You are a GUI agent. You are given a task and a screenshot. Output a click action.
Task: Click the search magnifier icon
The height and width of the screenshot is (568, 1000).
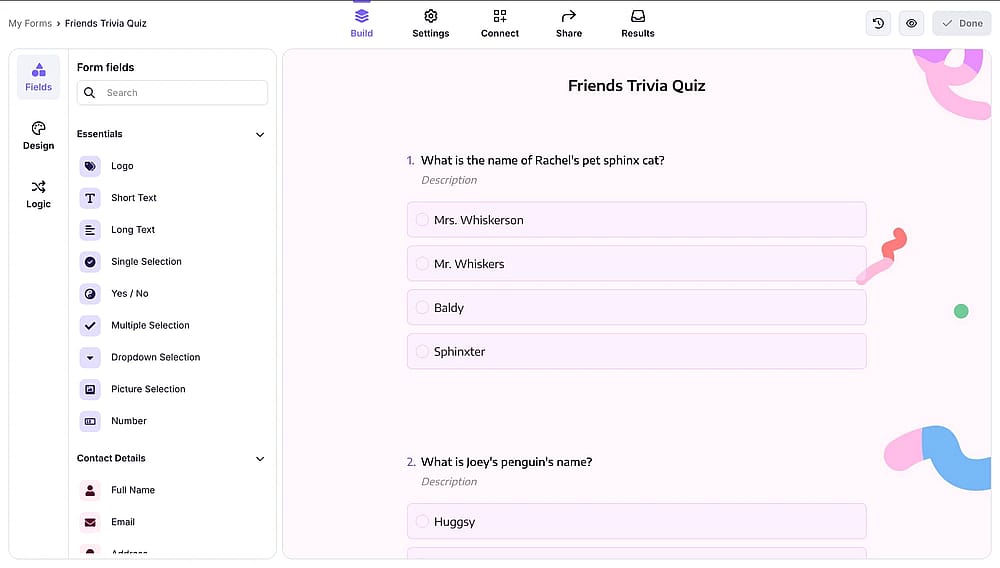(x=90, y=93)
